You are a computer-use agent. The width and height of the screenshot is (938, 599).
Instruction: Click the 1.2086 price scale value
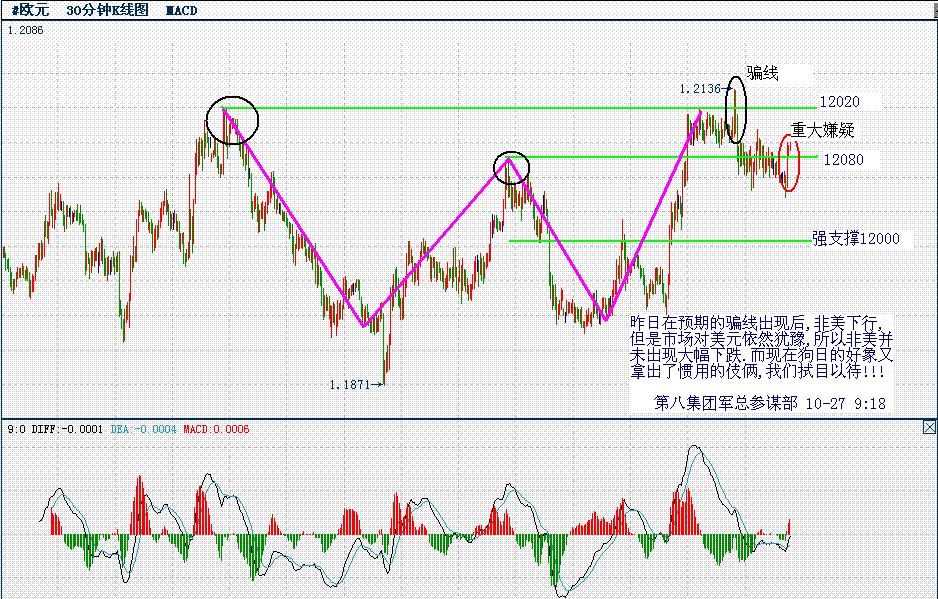pyautogui.click(x=26, y=30)
